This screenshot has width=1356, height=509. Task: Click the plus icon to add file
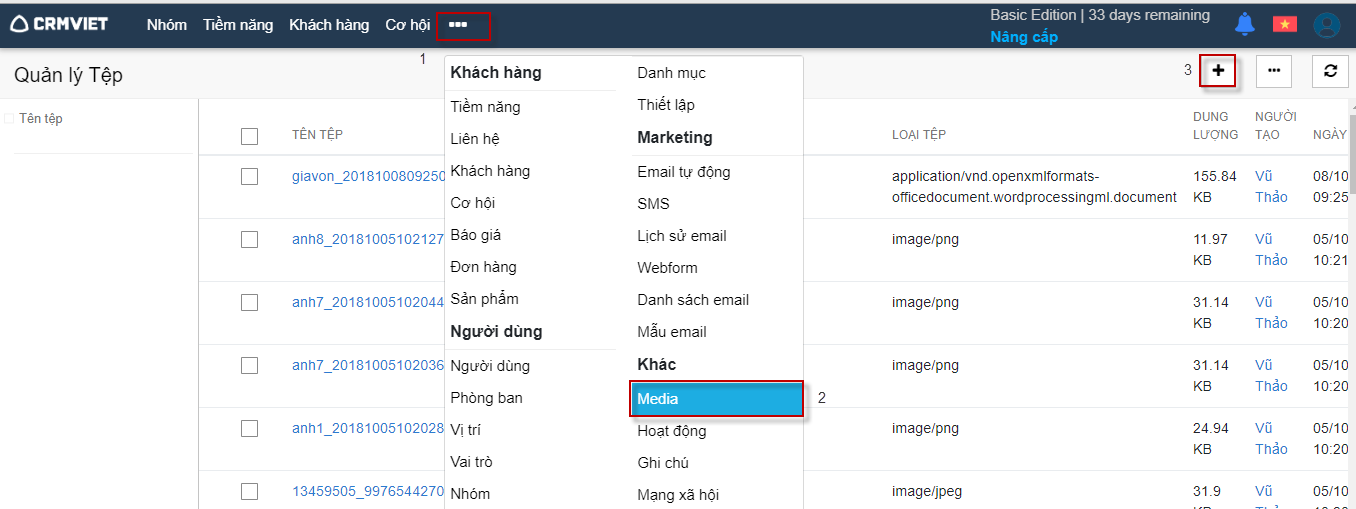[1218, 71]
